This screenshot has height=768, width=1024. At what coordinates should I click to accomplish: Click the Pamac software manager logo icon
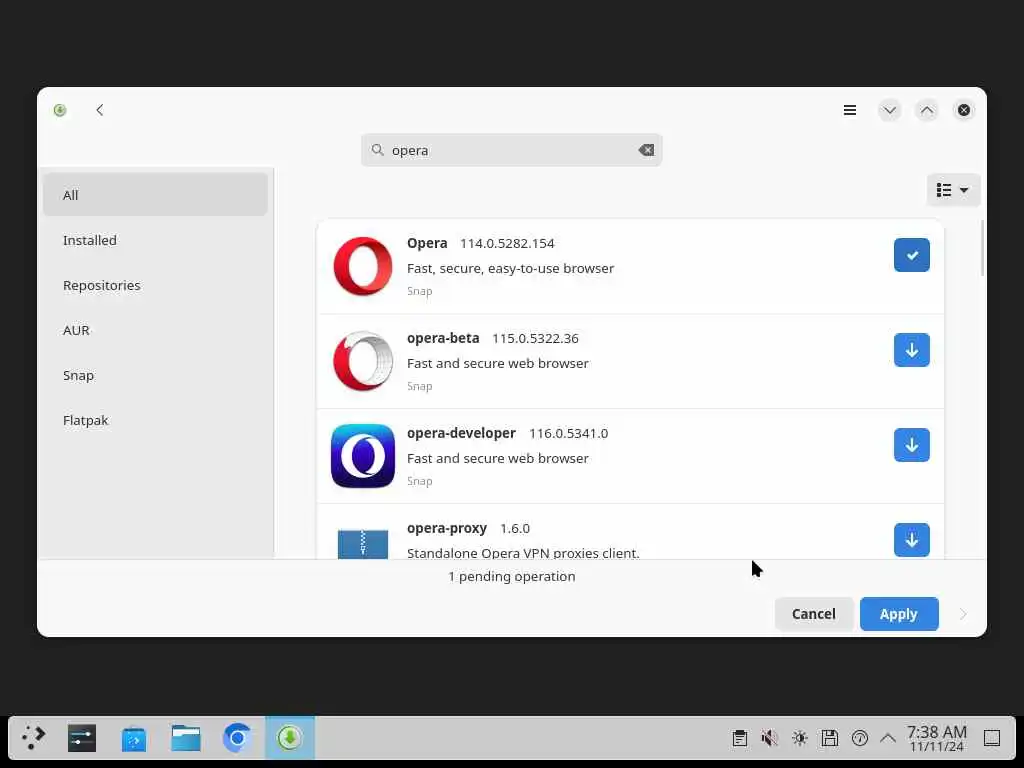coord(60,110)
